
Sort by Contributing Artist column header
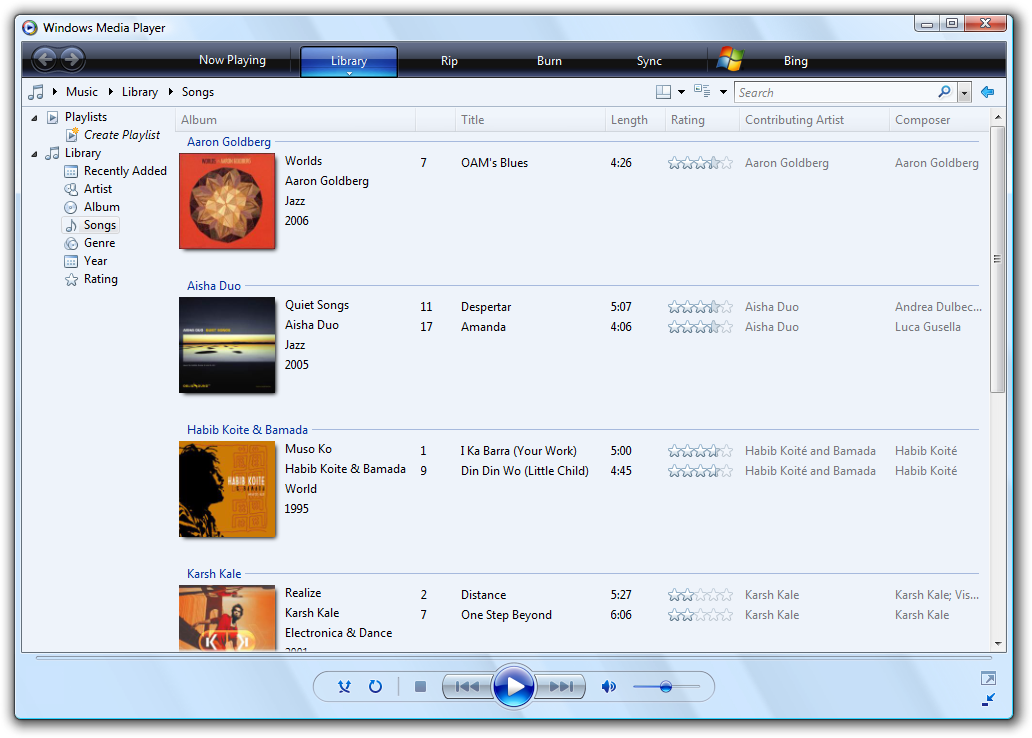click(x=814, y=120)
